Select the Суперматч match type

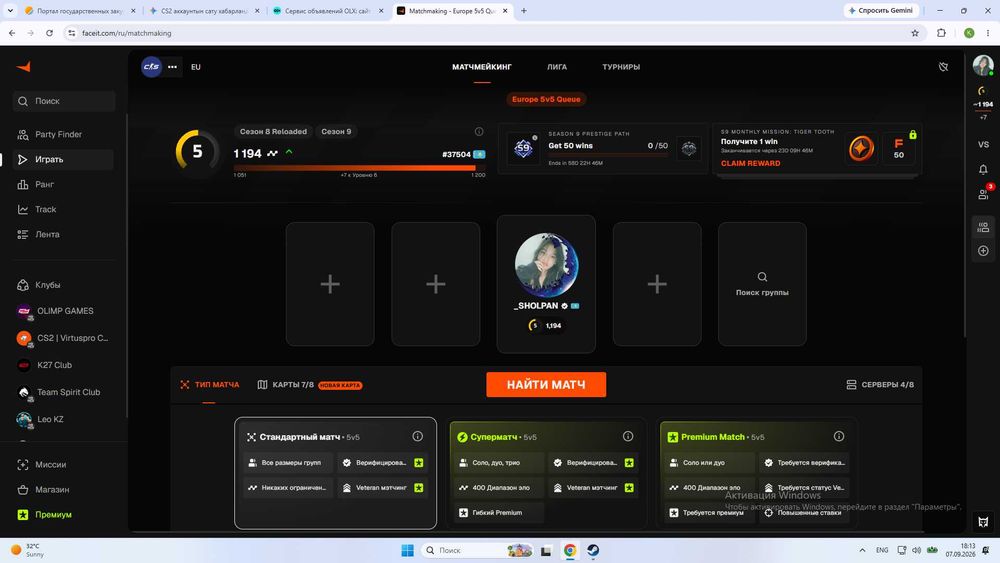(547, 473)
